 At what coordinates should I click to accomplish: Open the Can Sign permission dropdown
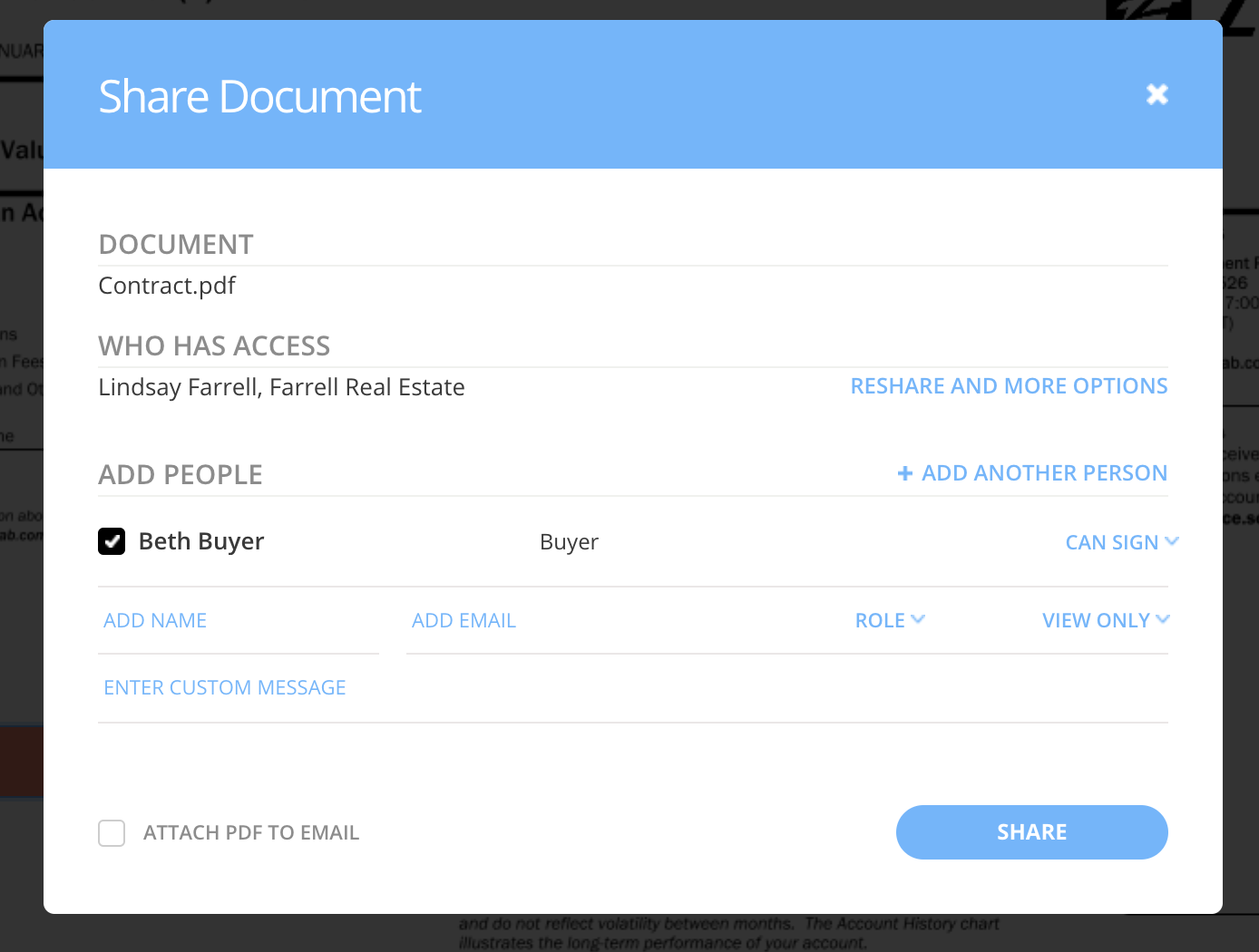(1112, 542)
